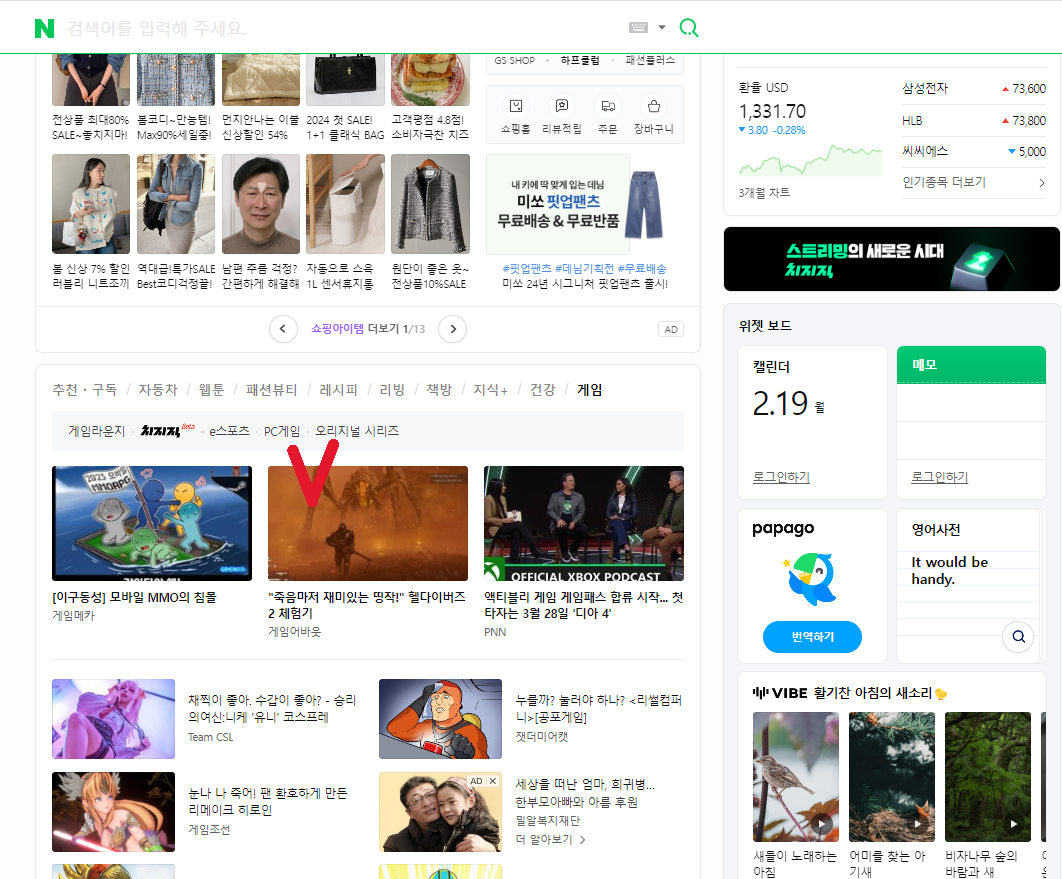Open the VIBE logo in music widget
This screenshot has width=1062, height=879.
[x=780, y=693]
